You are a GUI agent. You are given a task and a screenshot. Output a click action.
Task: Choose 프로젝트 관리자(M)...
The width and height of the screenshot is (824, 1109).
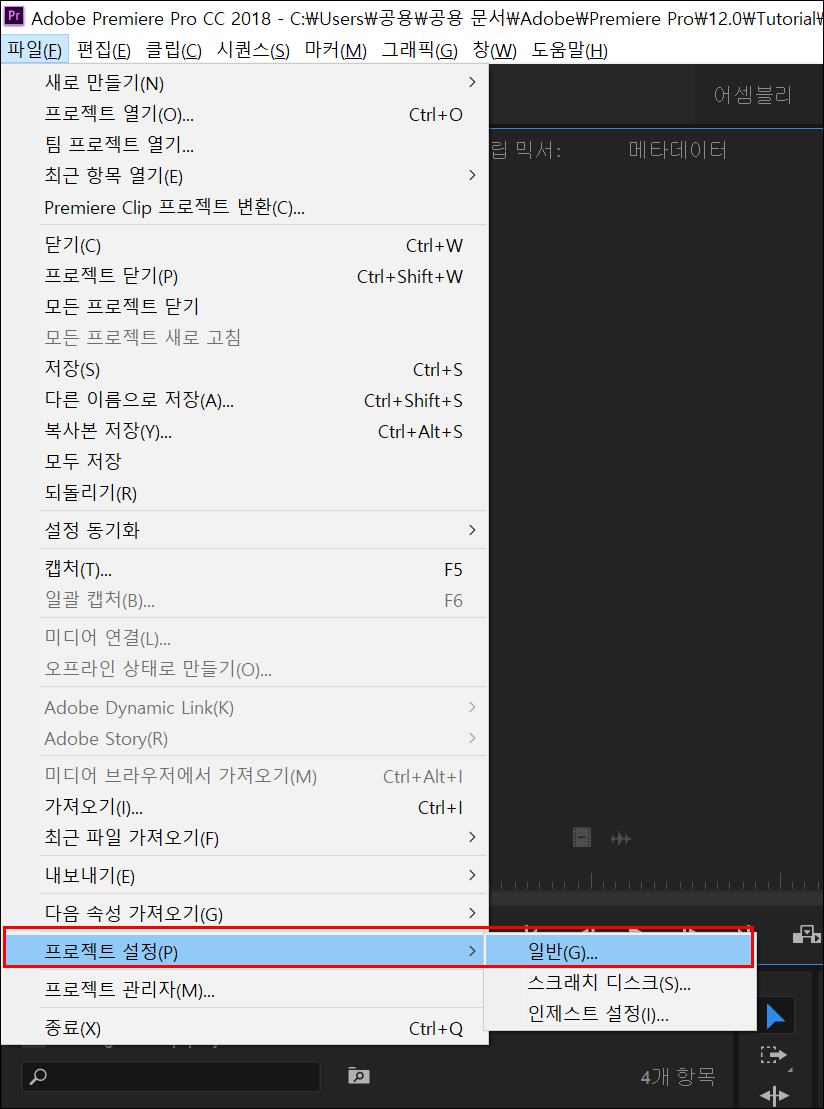[245, 990]
